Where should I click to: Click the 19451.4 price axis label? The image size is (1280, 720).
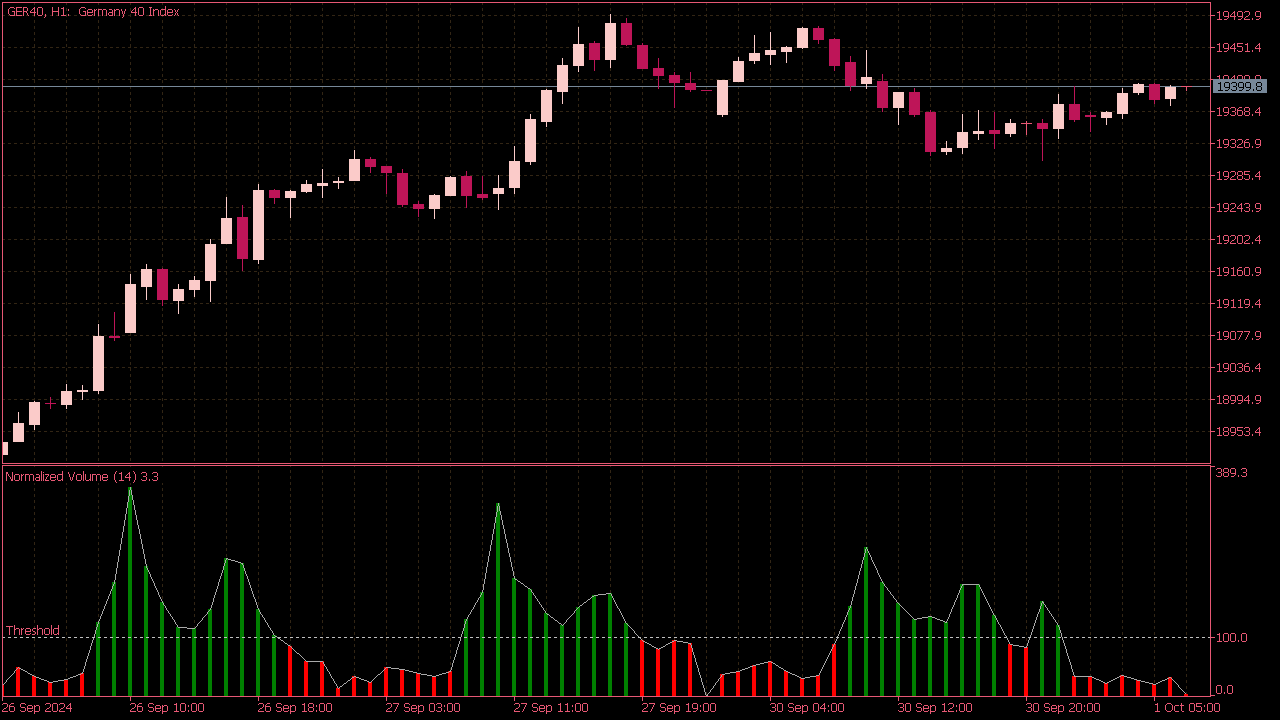[1238, 48]
